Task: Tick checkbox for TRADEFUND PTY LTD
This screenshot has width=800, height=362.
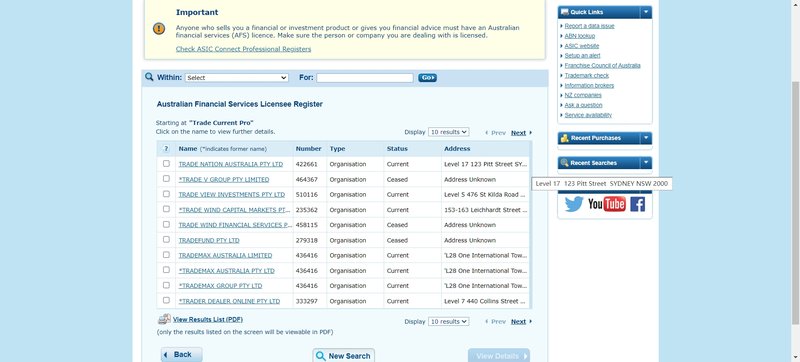Action: coord(166,239)
